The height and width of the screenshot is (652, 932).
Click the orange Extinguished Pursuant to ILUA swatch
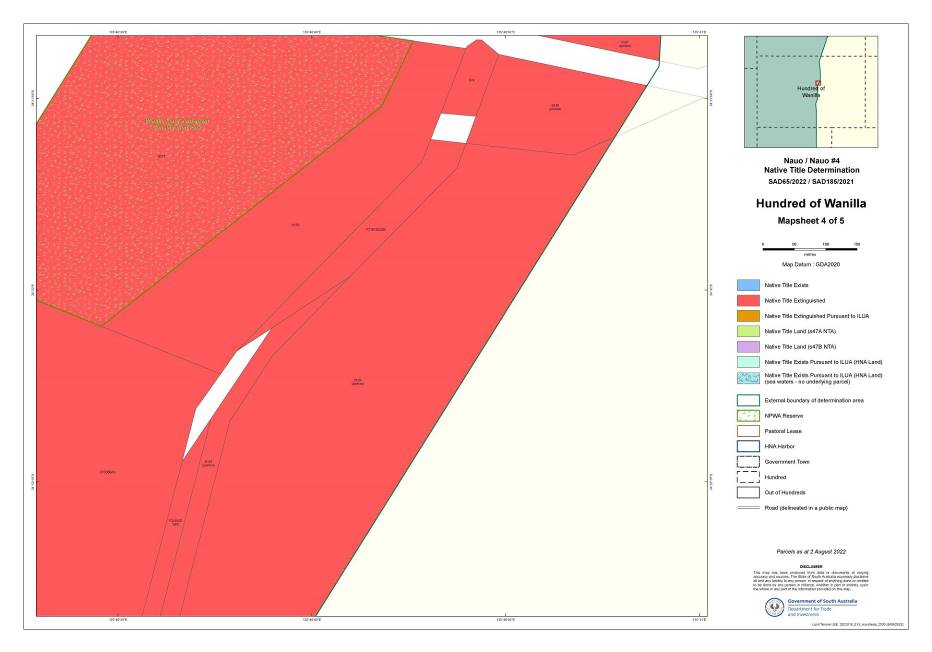748,316
